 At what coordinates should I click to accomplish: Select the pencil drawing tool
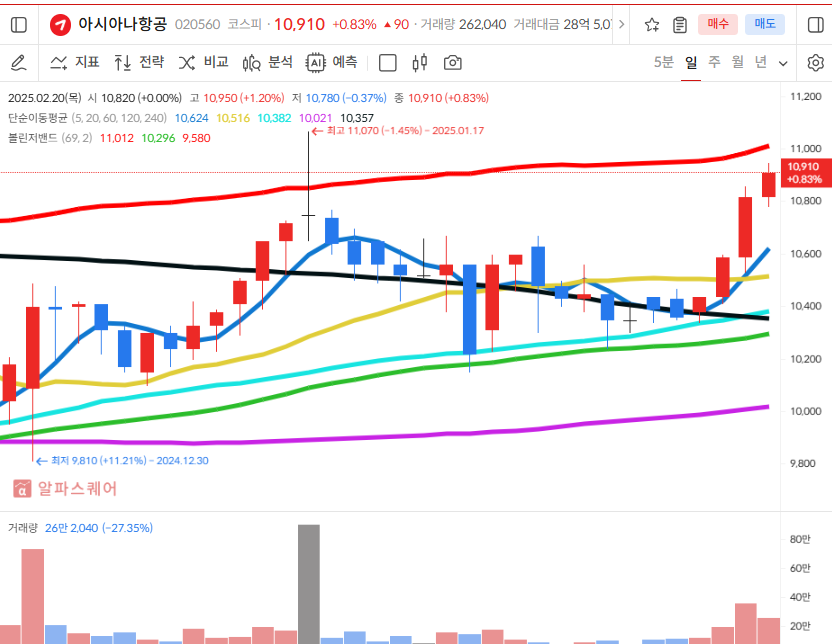click(x=19, y=63)
